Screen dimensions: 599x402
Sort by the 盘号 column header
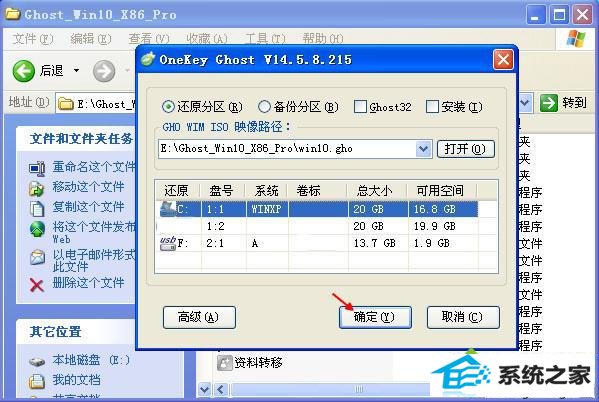point(222,190)
